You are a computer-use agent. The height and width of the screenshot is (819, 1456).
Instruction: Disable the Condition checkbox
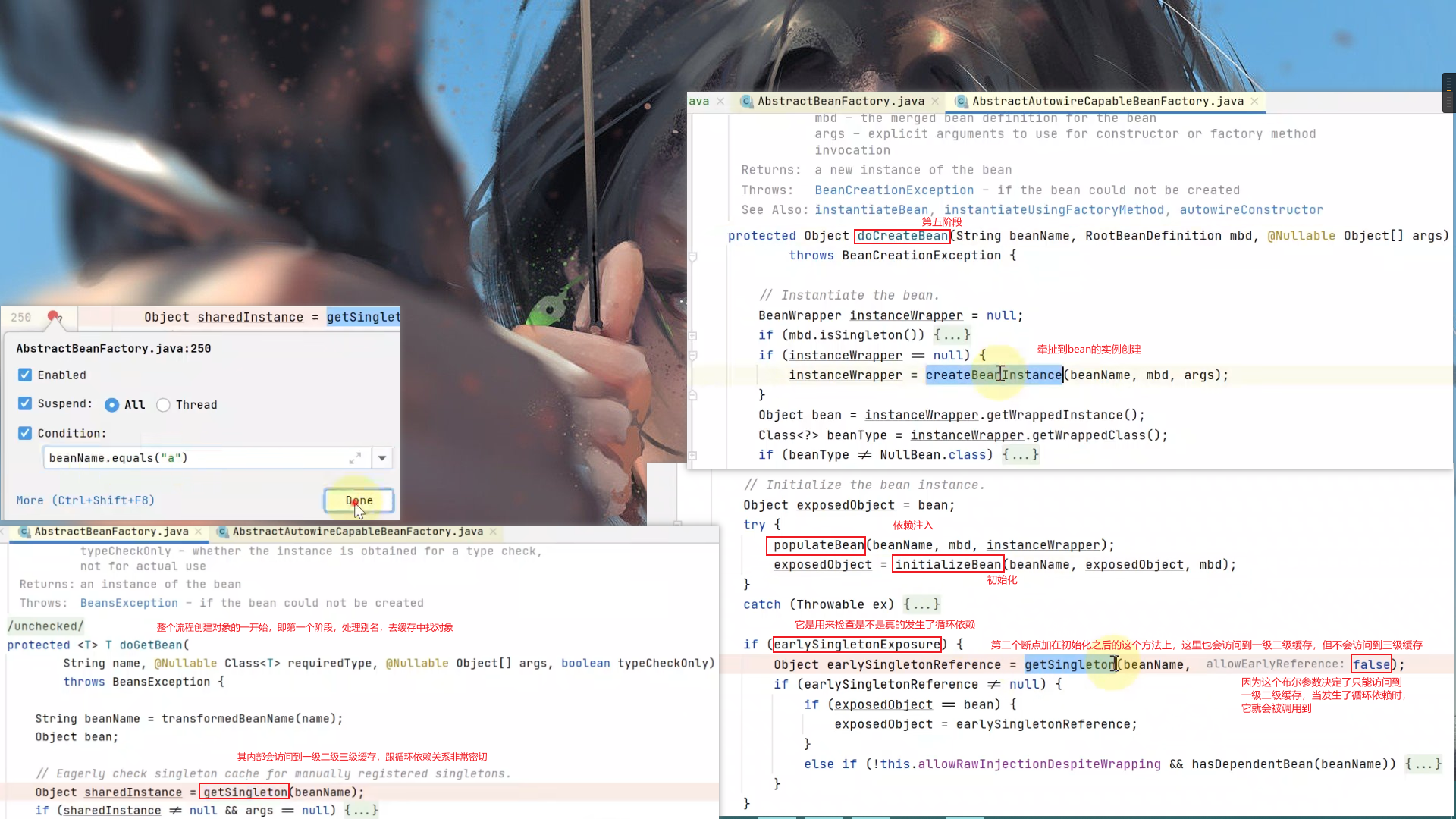pos(25,433)
